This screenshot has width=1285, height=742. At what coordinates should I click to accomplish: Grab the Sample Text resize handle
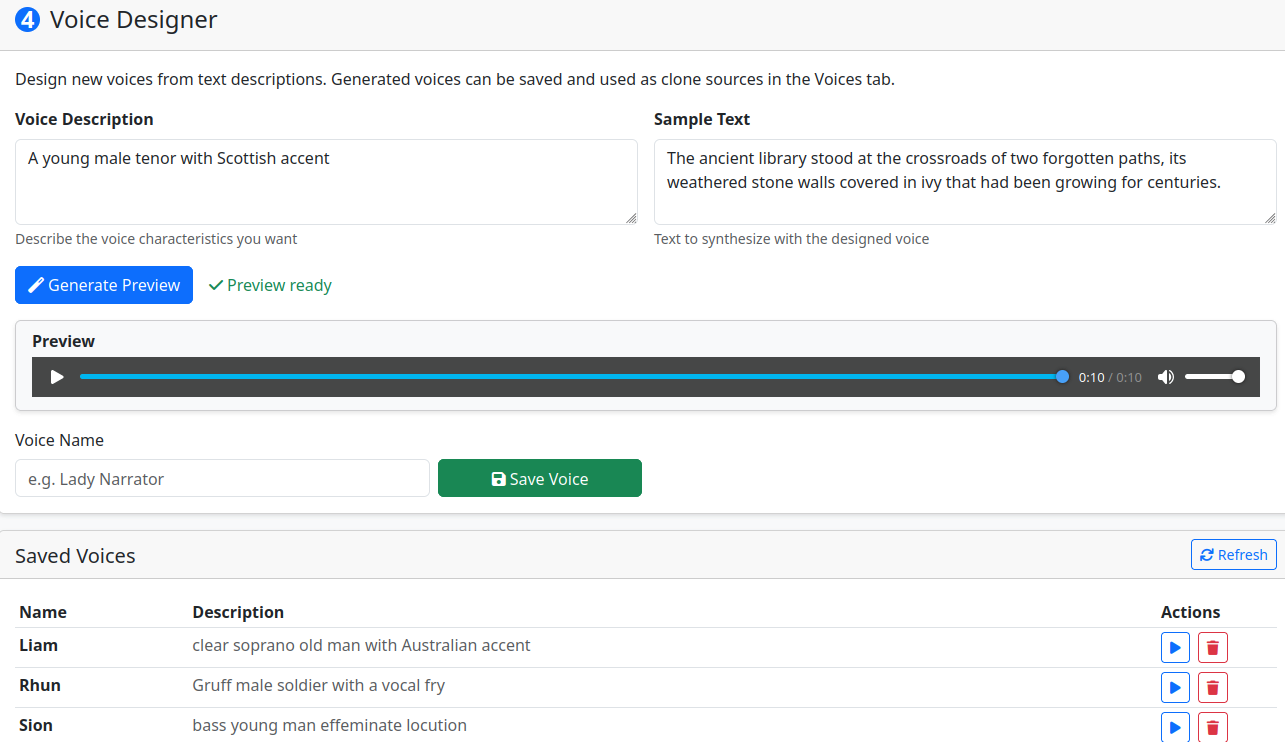pyautogui.click(x=1270, y=218)
